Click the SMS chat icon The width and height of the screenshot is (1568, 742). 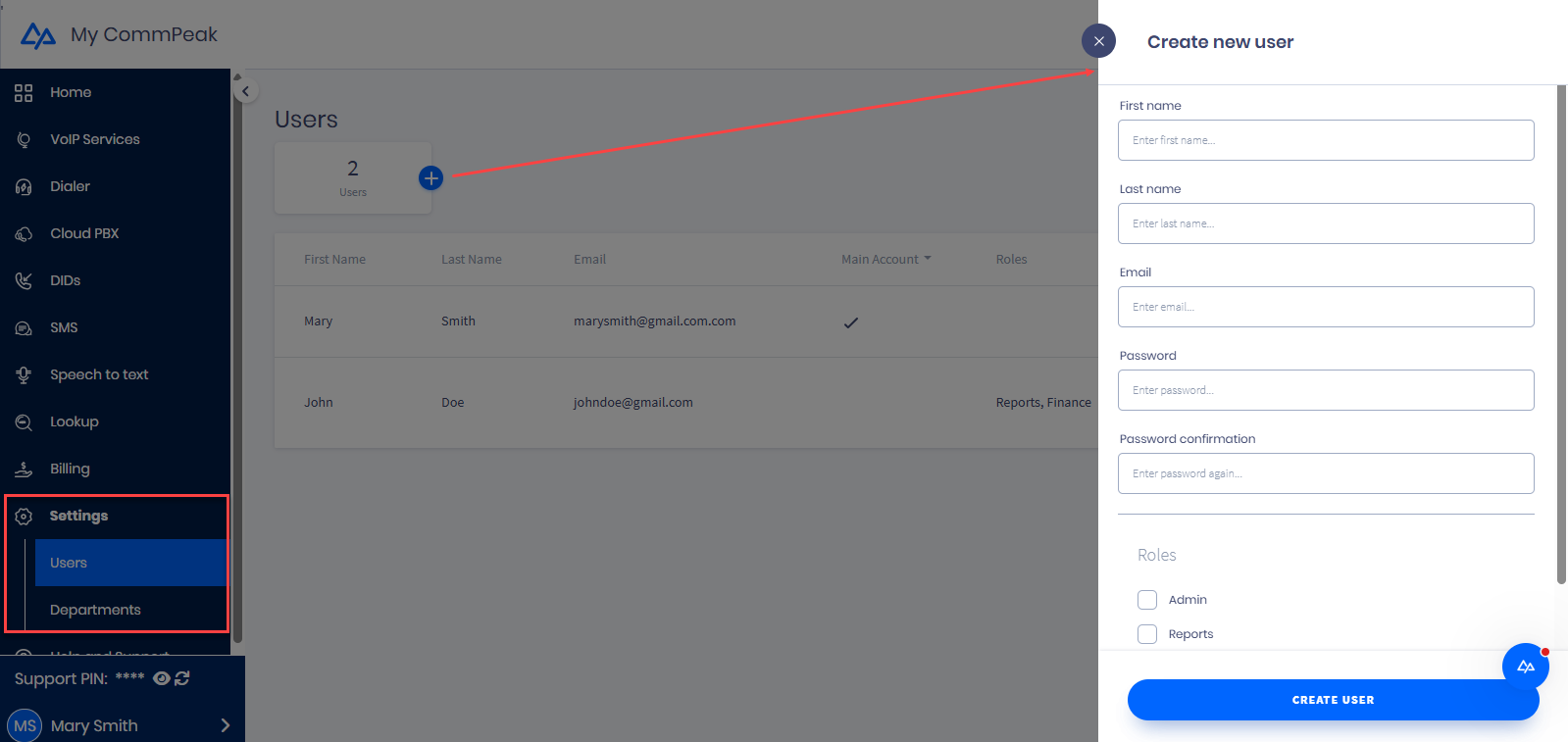[24, 328]
